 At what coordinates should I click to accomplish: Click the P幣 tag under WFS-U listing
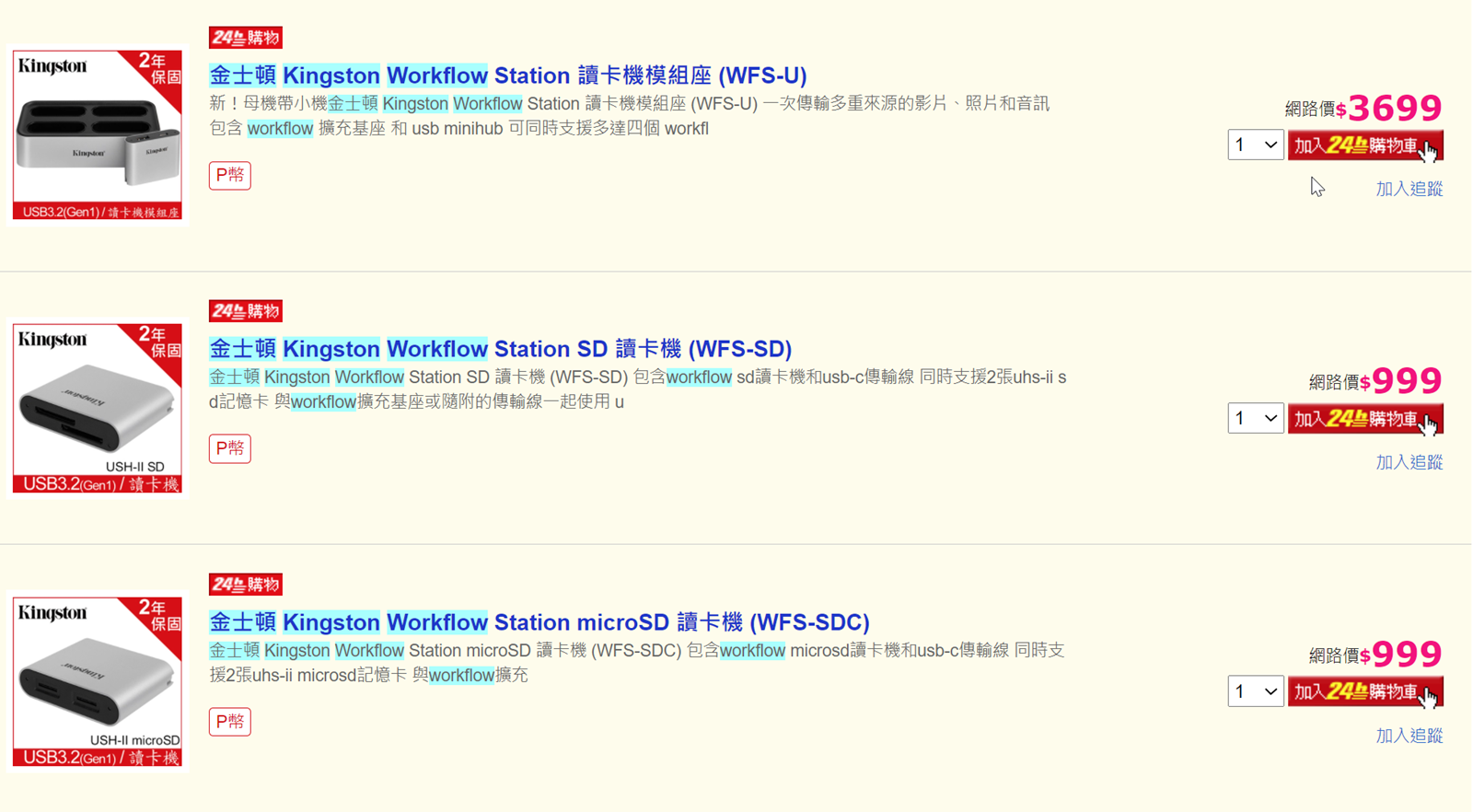point(229,175)
